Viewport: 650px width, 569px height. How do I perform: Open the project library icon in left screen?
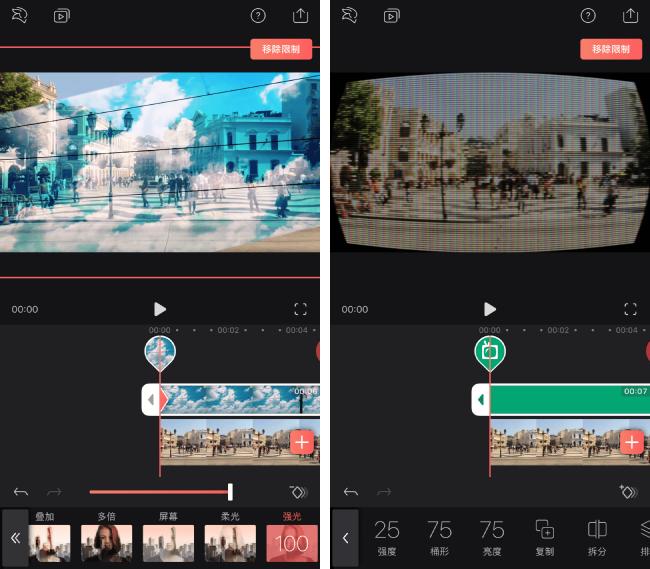click(x=61, y=16)
